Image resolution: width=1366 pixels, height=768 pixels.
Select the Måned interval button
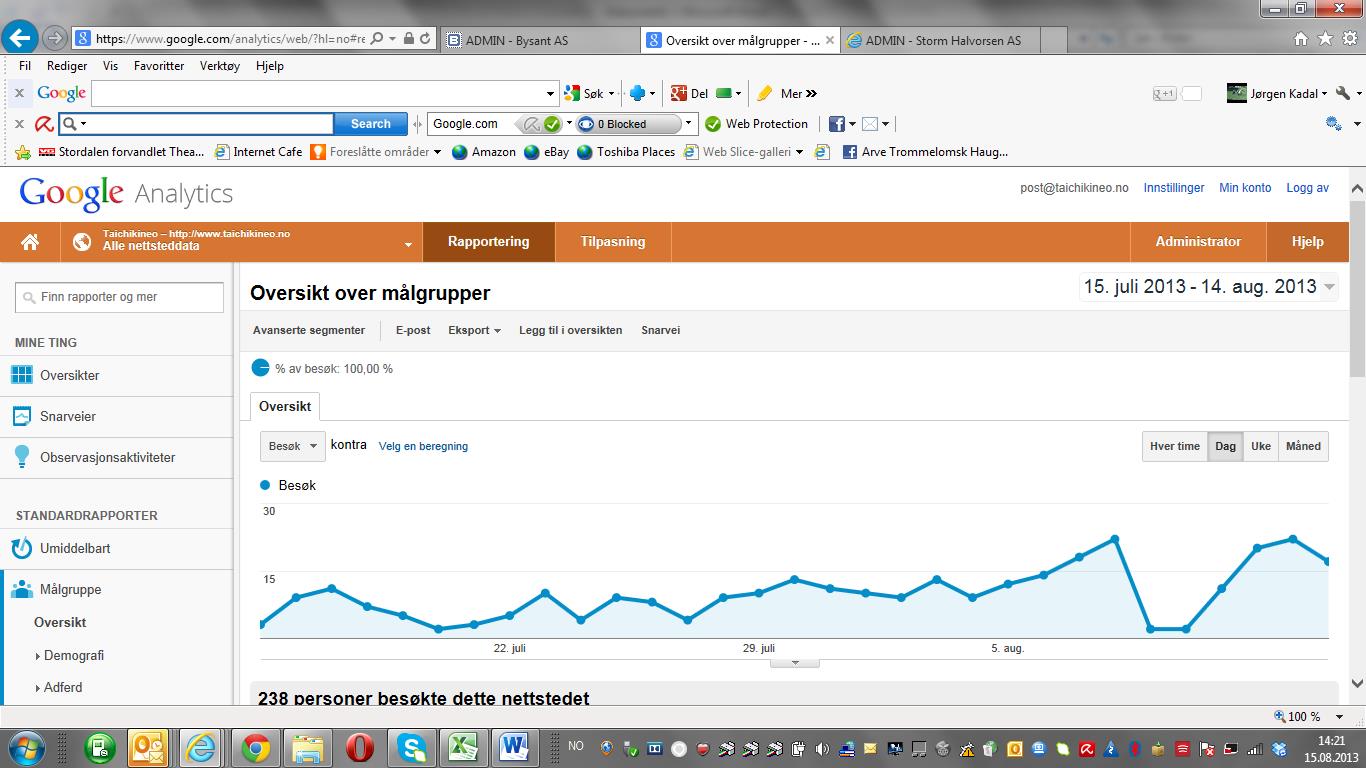click(1303, 446)
